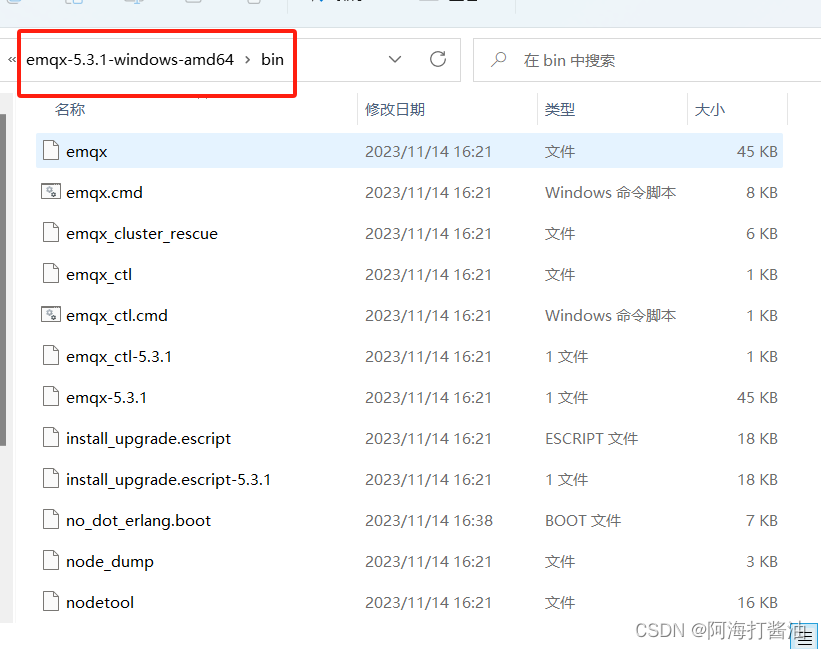This screenshot has width=821, height=649.
Task: Click the 7 KB size of no_dot_erlang.boot
Action: [x=762, y=521]
